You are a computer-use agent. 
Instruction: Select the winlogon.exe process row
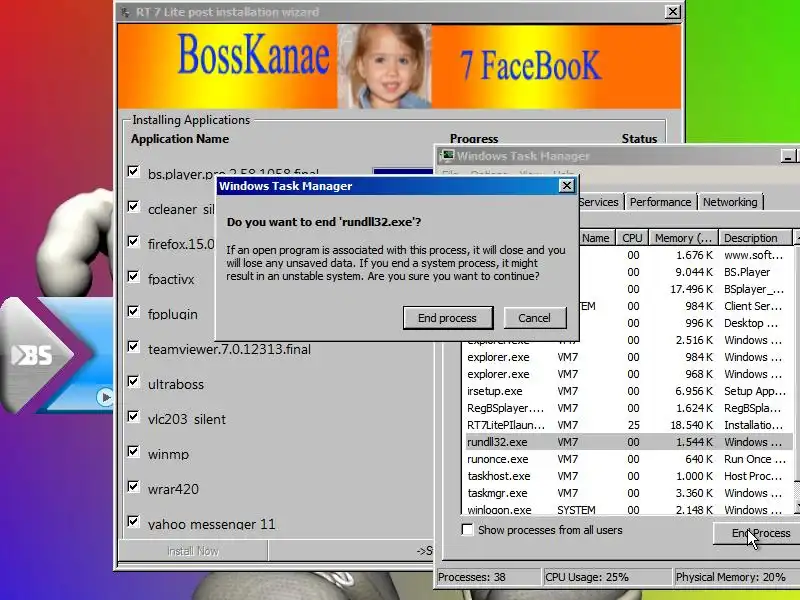coord(629,509)
